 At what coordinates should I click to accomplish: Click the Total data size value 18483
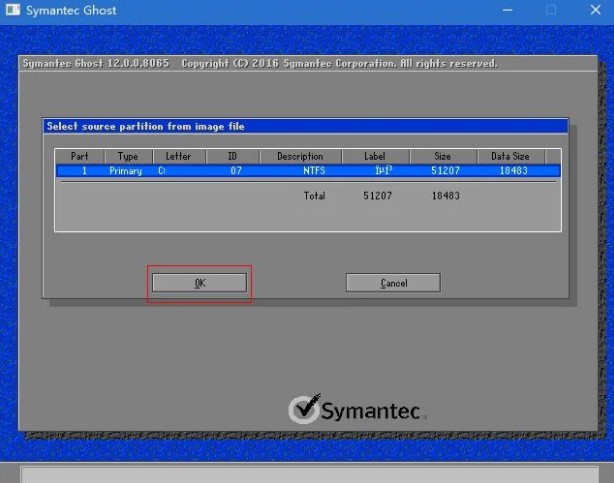coord(446,195)
